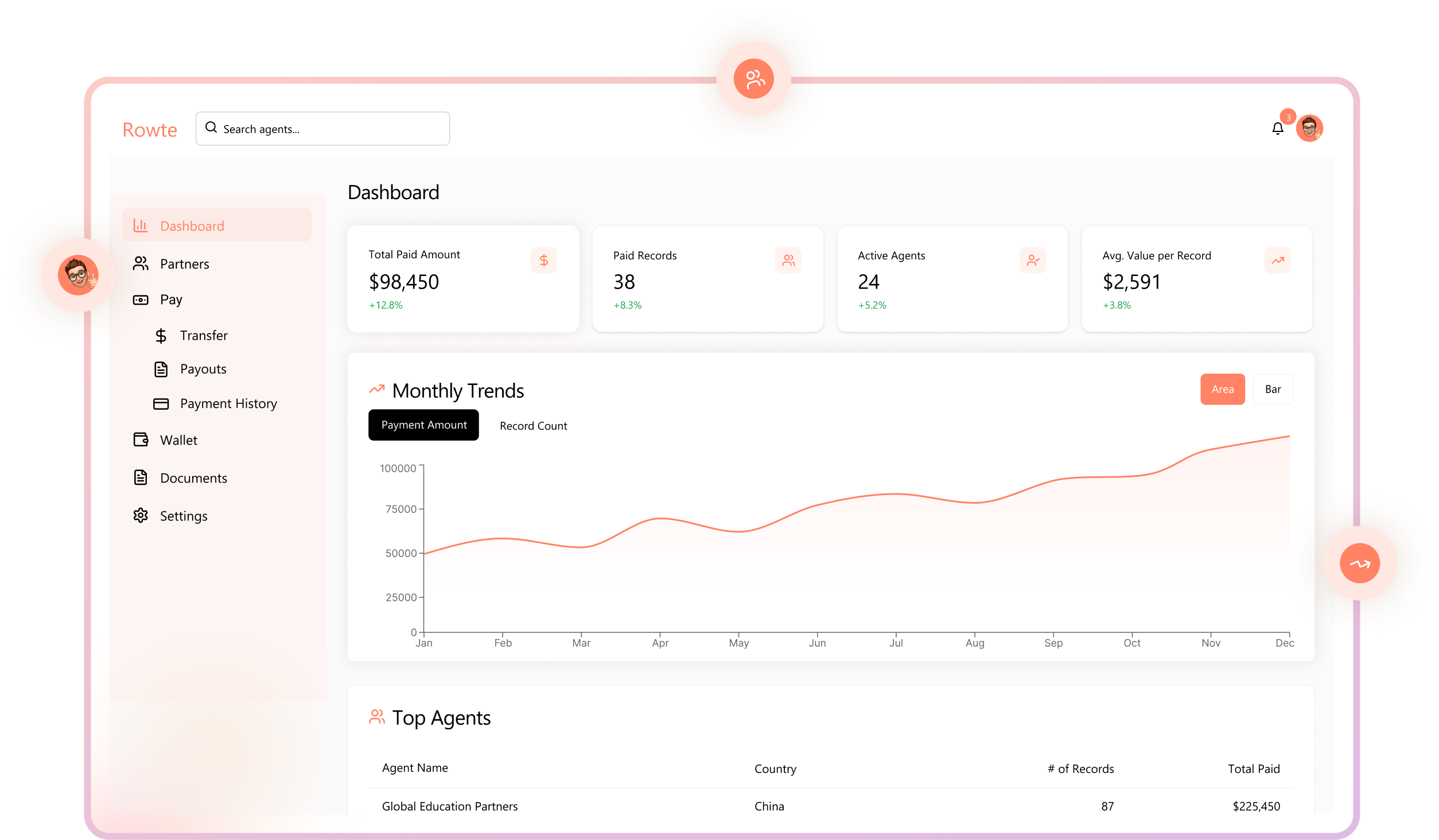Click the 100000 label on the chart's vertical axis
Viewport: 1439px width, 840px height.
point(398,468)
